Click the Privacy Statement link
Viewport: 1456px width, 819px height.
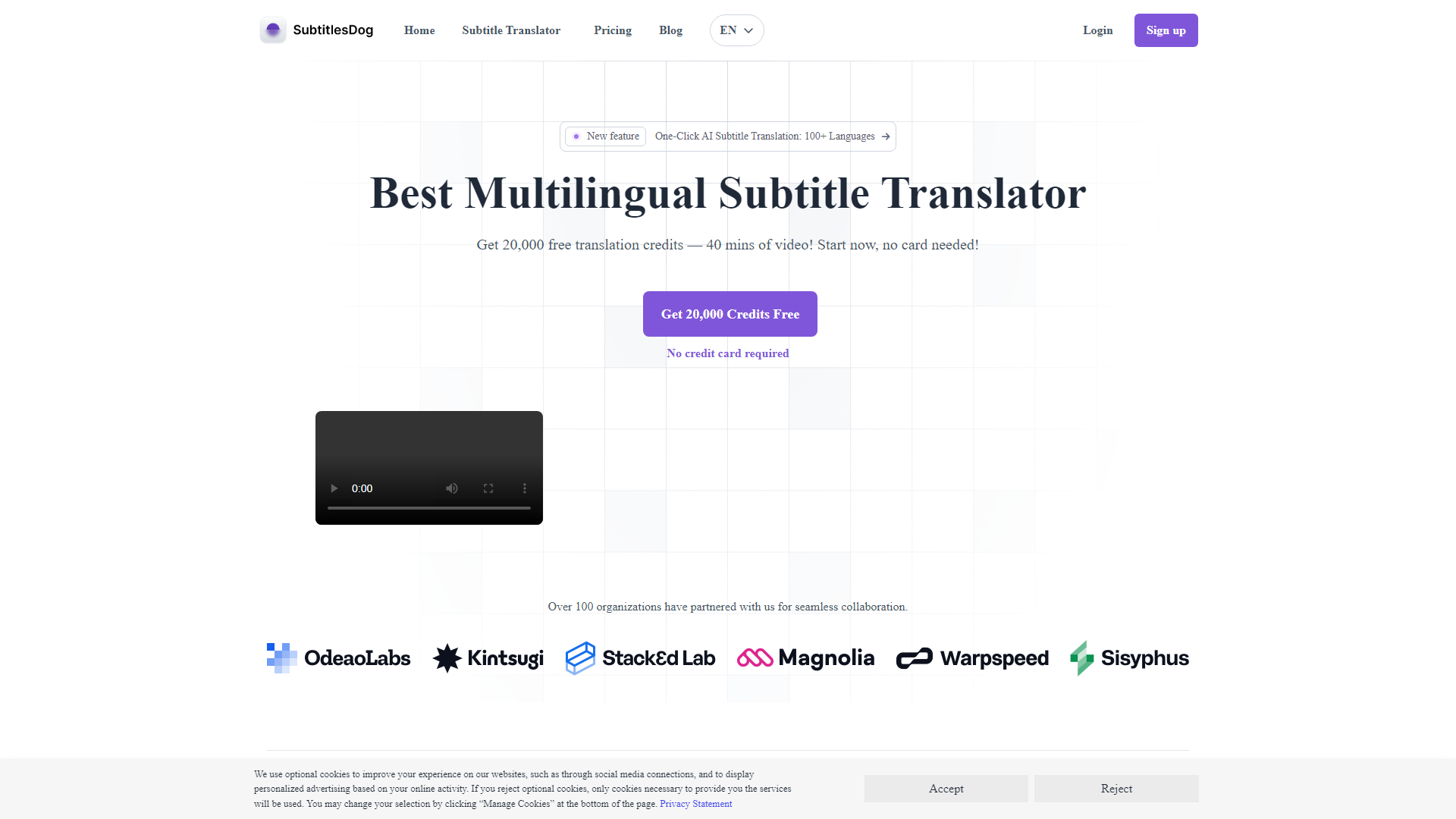pyautogui.click(x=695, y=803)
